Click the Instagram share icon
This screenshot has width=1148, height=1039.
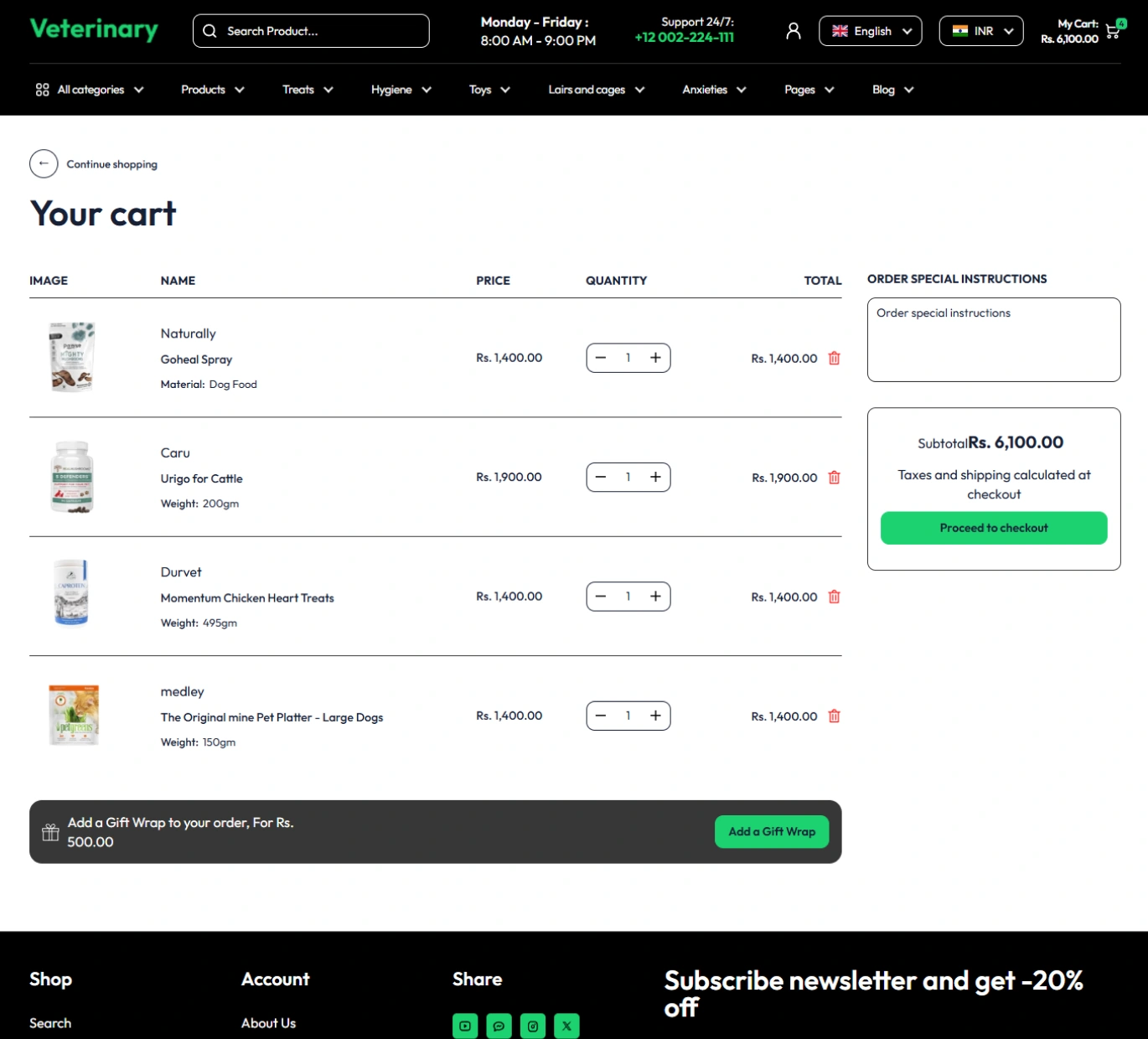[533, 1026]
